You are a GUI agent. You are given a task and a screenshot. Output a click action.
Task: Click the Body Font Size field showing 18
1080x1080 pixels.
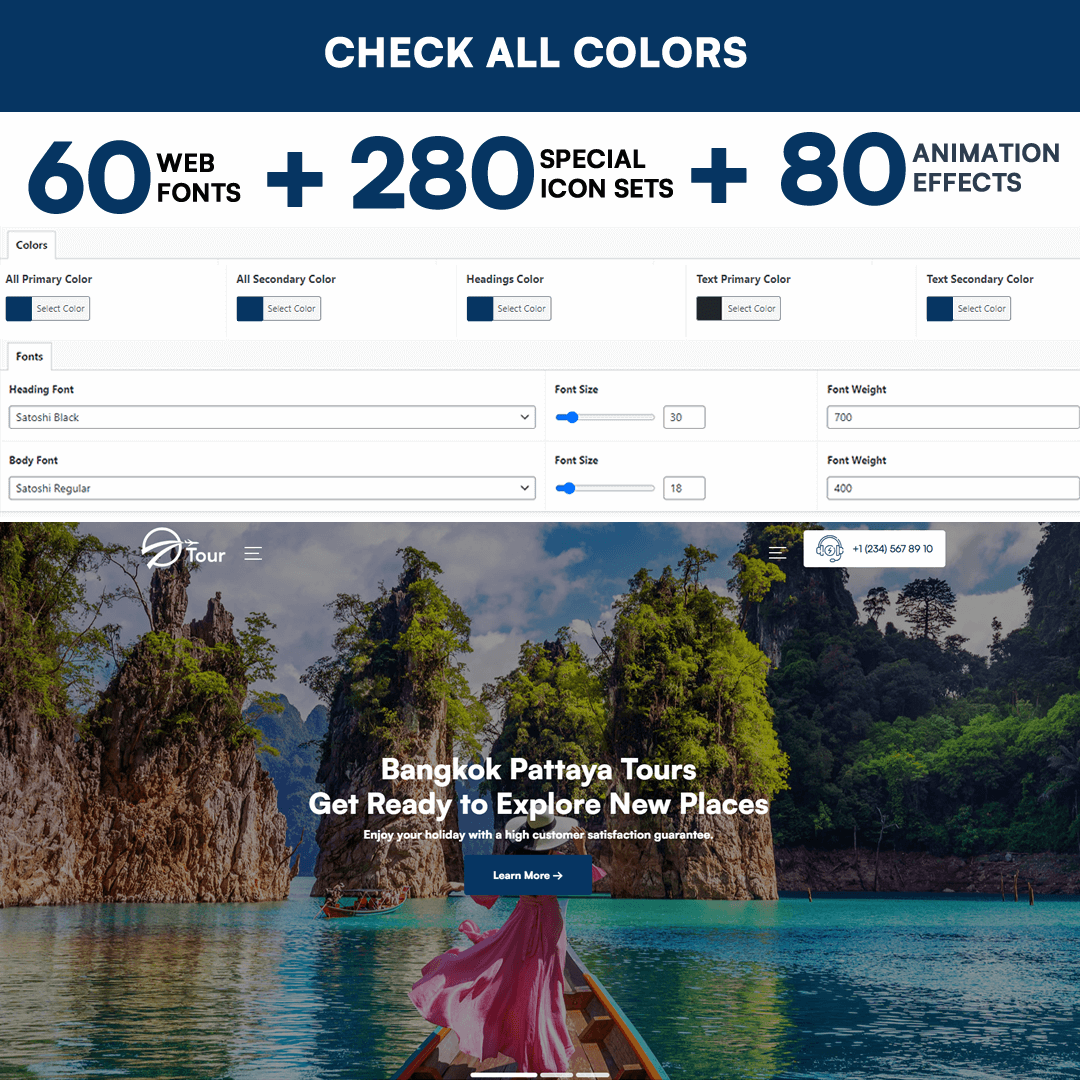684,488
